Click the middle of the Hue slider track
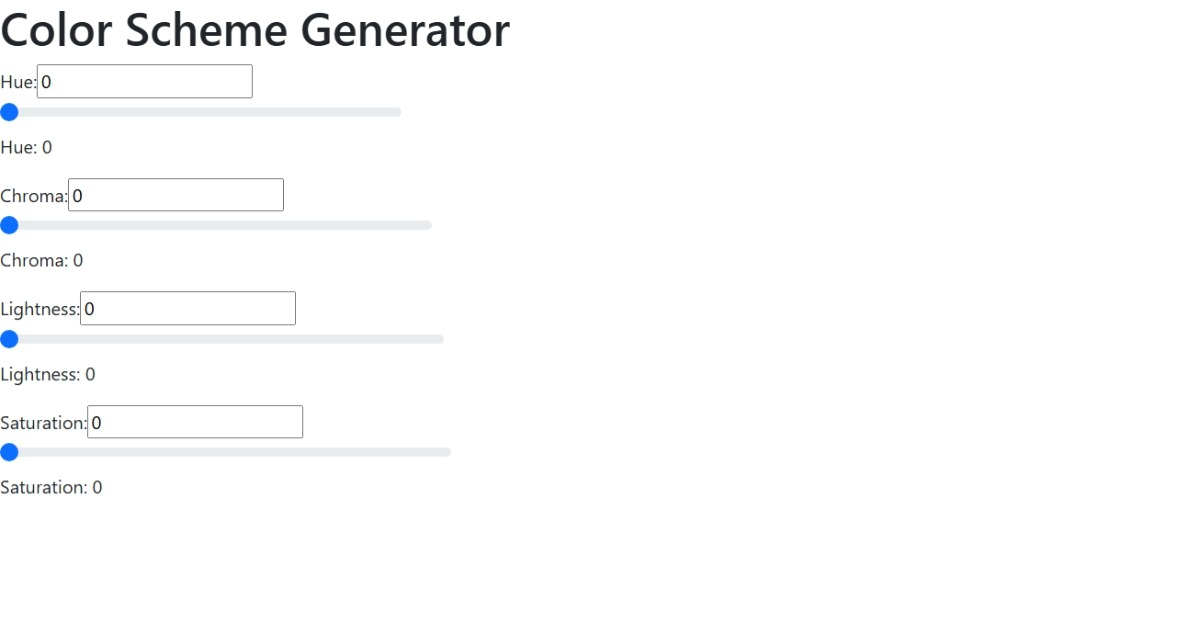 201,112
